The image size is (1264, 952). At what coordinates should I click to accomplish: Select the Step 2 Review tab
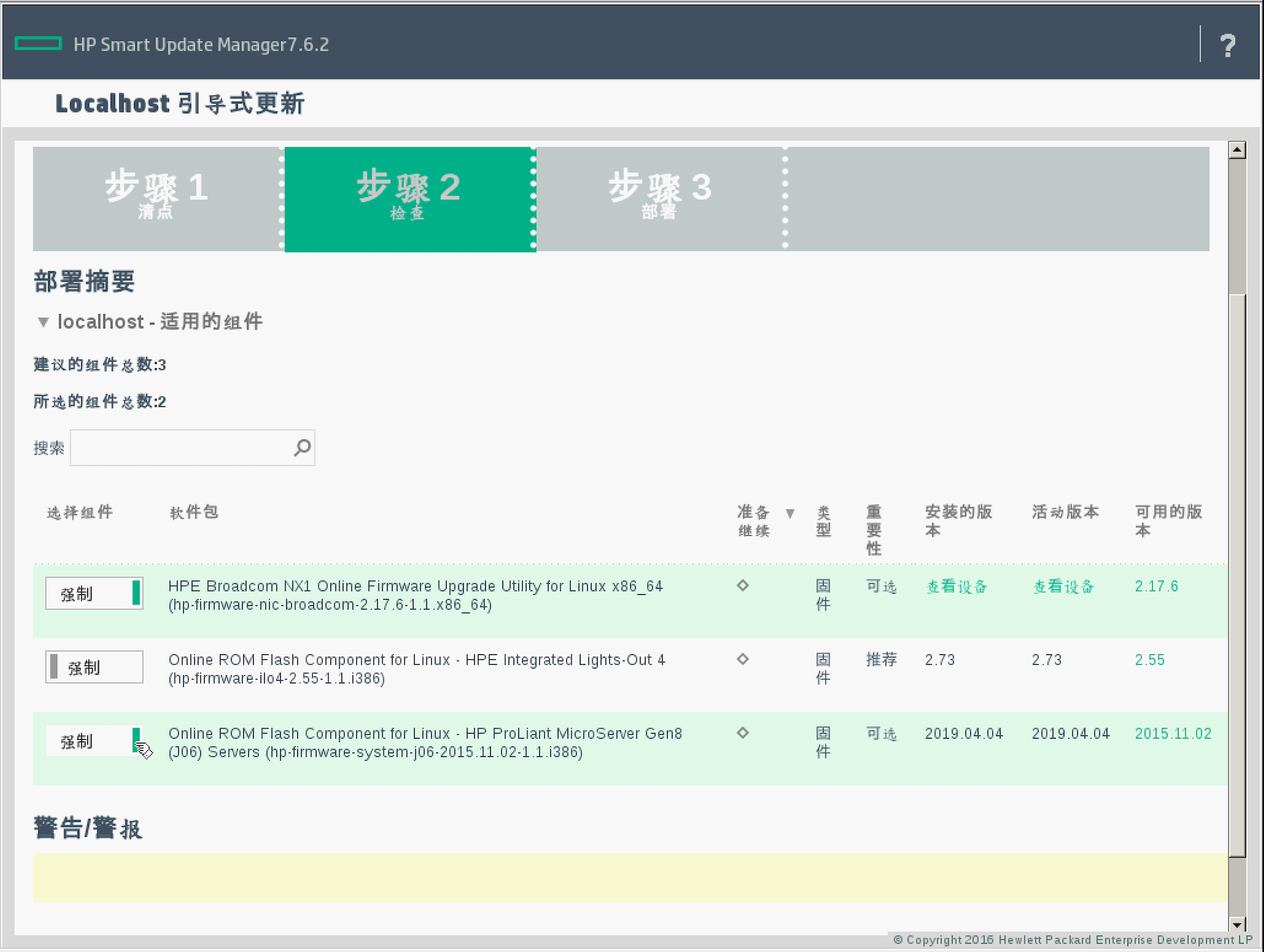(x=410, y=198)
